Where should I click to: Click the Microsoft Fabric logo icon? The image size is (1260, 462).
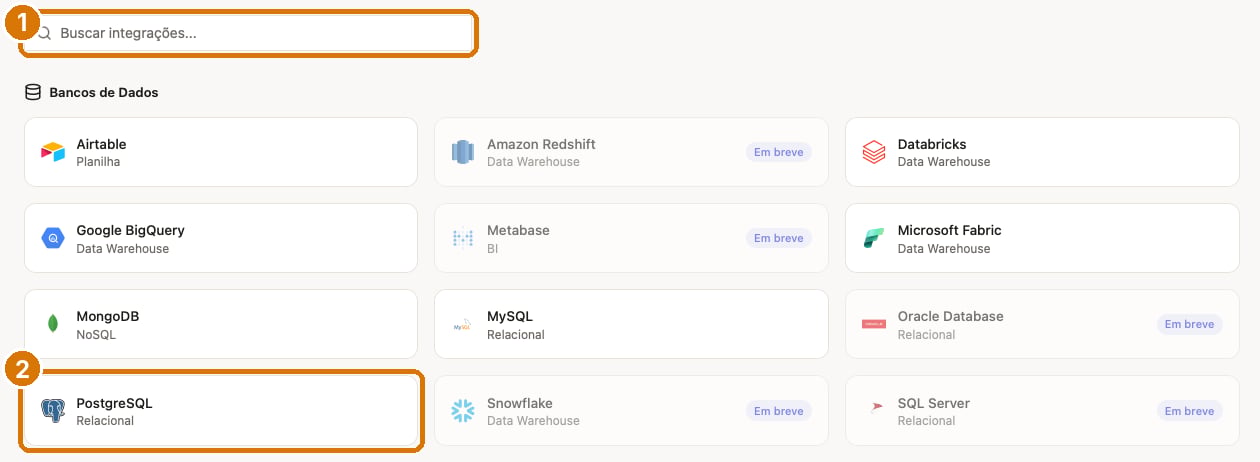click(874, 239)
